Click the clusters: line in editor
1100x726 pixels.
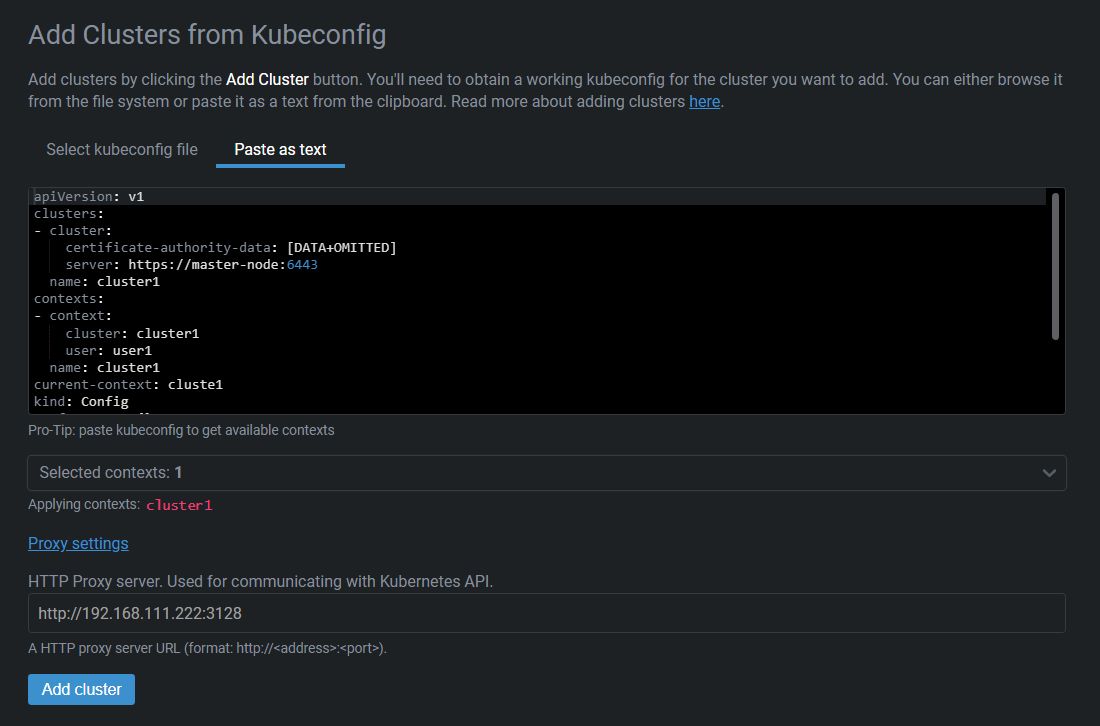tap(69, 214)
